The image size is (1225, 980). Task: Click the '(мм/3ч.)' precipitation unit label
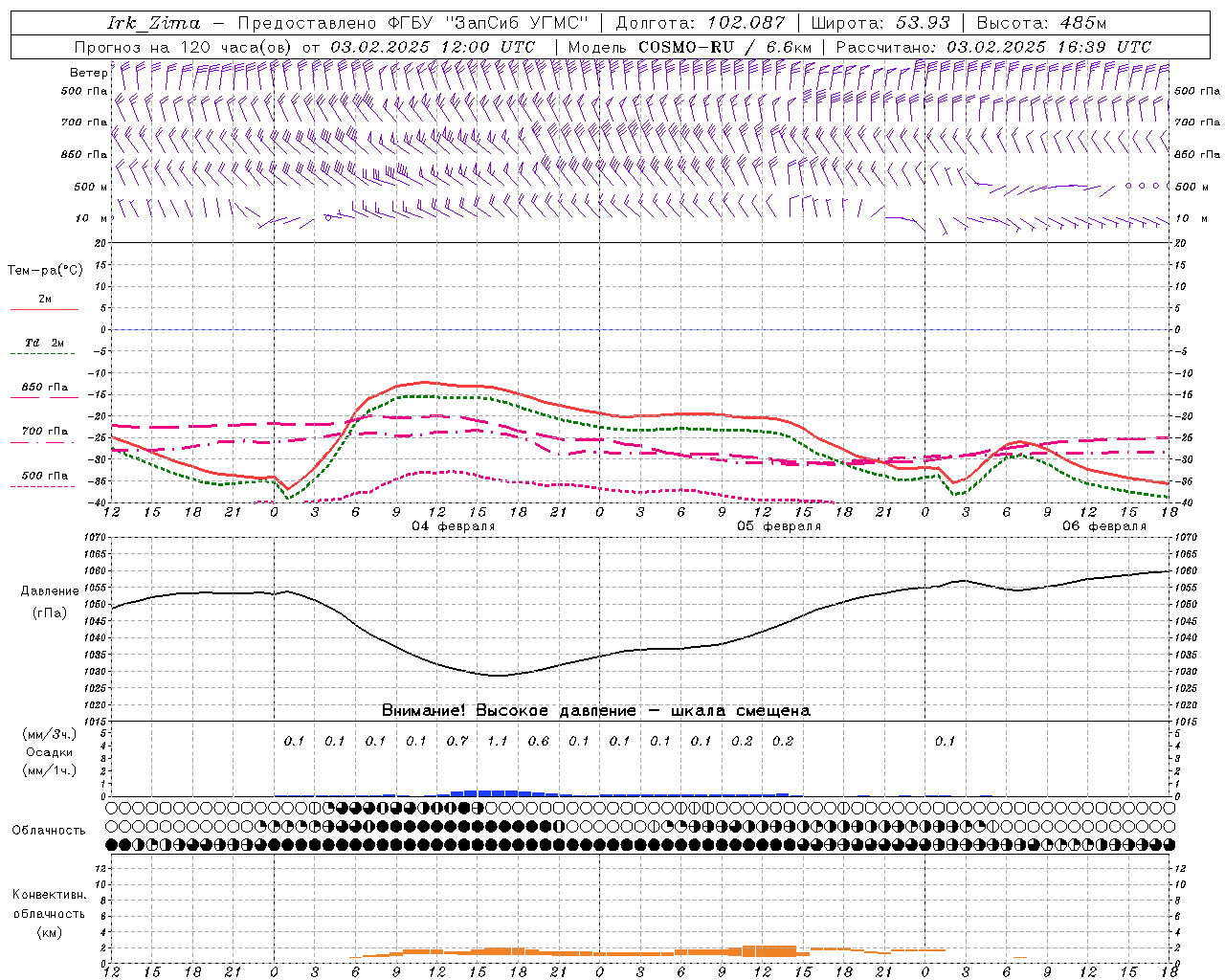[x=50, y=734]
